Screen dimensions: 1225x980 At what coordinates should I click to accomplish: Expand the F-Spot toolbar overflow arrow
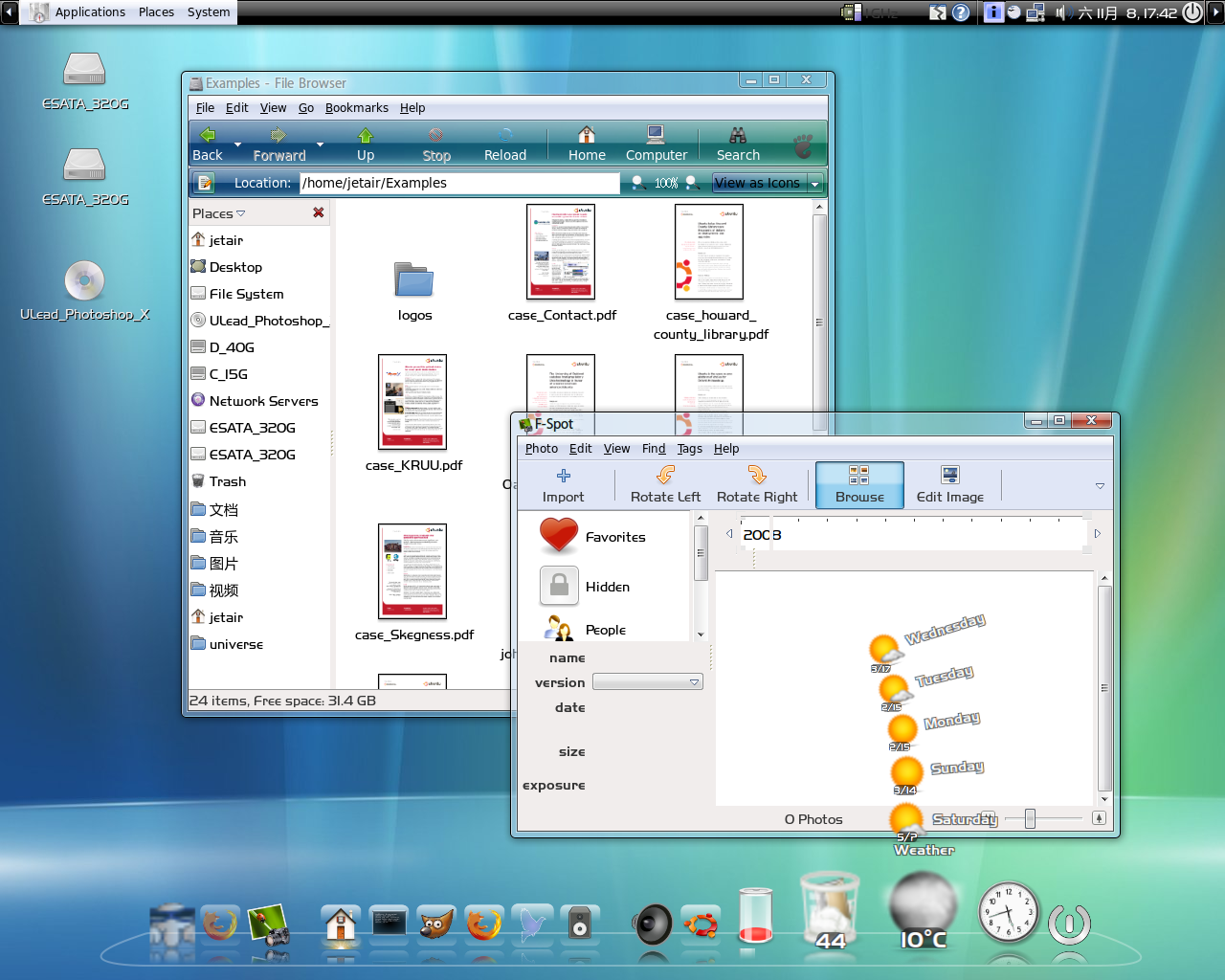(x=1100, y=486)
